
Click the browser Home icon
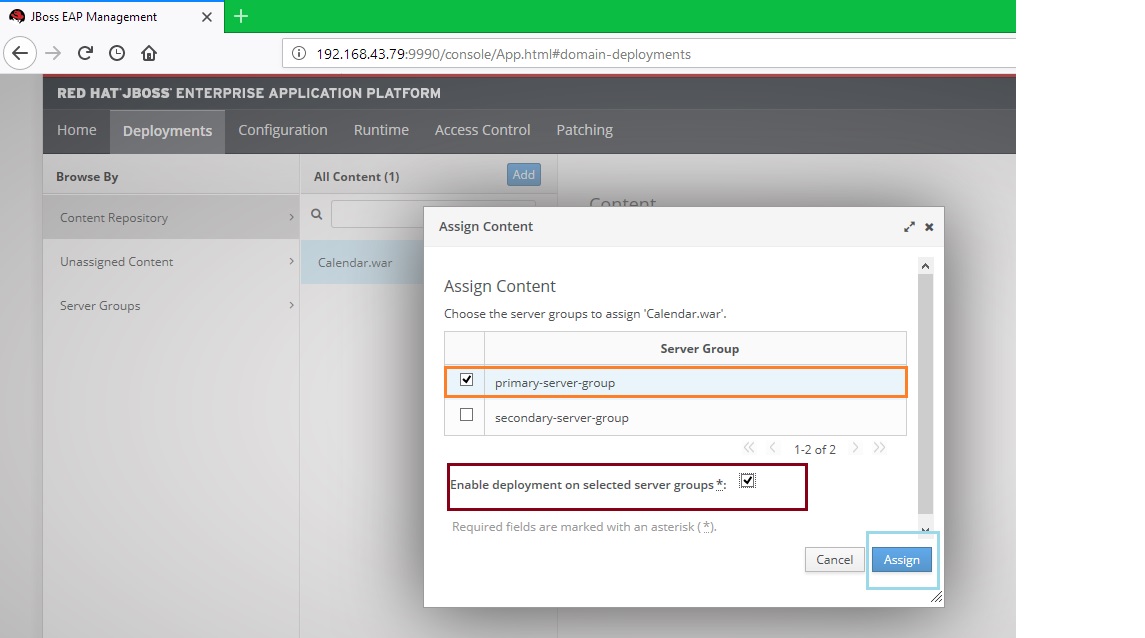[148, 53]
